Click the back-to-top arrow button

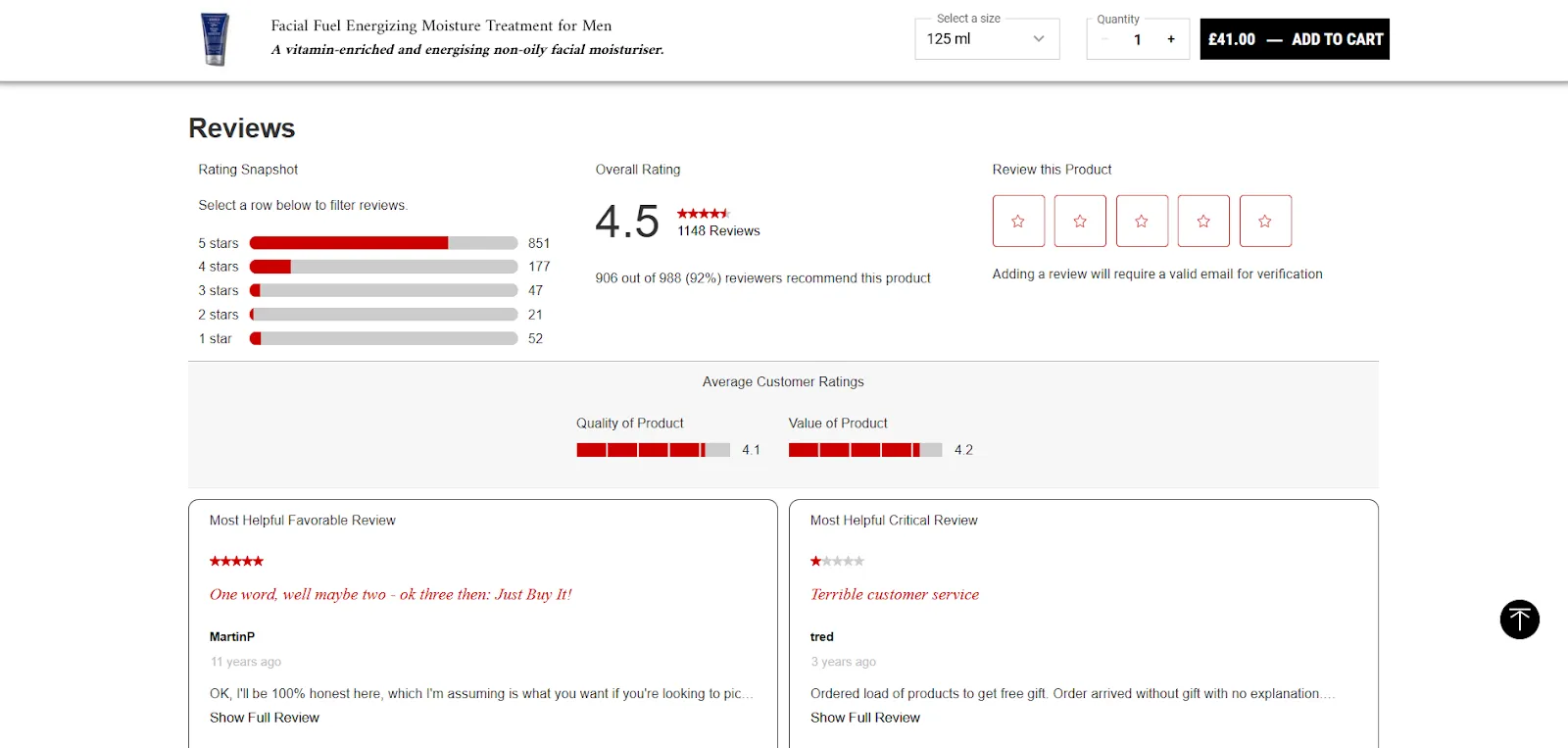[x=1520, y=620]
